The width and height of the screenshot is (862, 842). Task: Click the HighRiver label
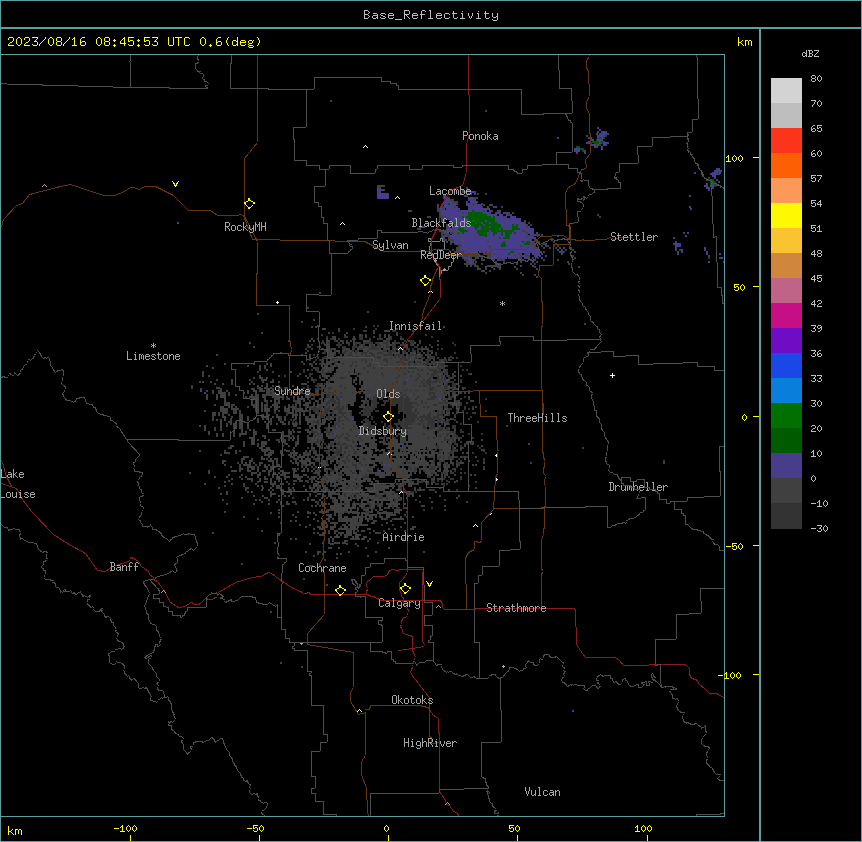[x=430, y=743]
